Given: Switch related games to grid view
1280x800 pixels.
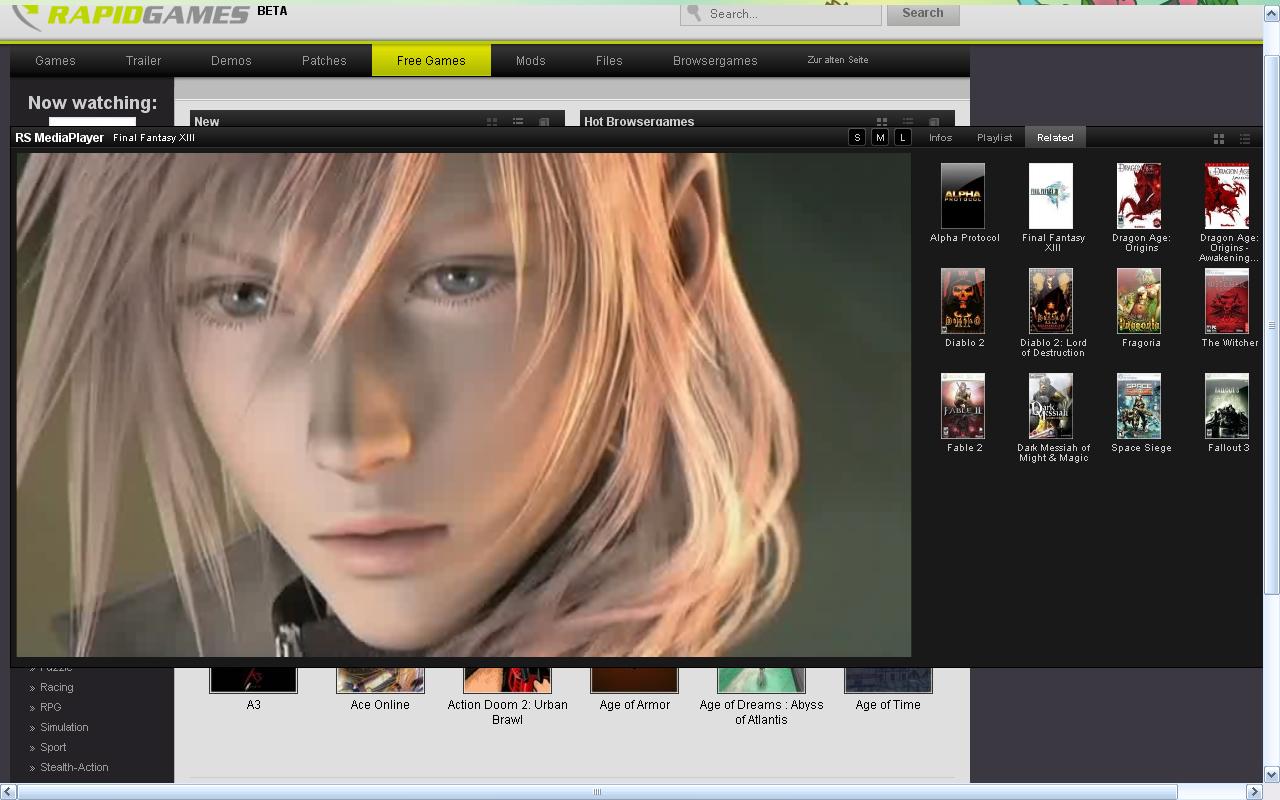Looking at the screenshot, I should click(x=1219, y=138).
